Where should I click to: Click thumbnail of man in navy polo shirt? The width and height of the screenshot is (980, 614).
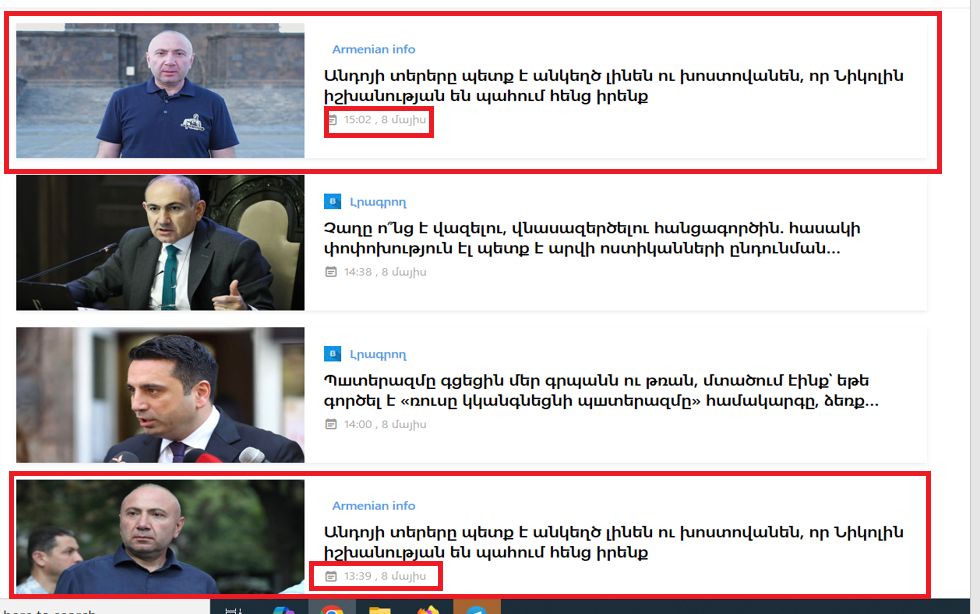tap(160, 91)
